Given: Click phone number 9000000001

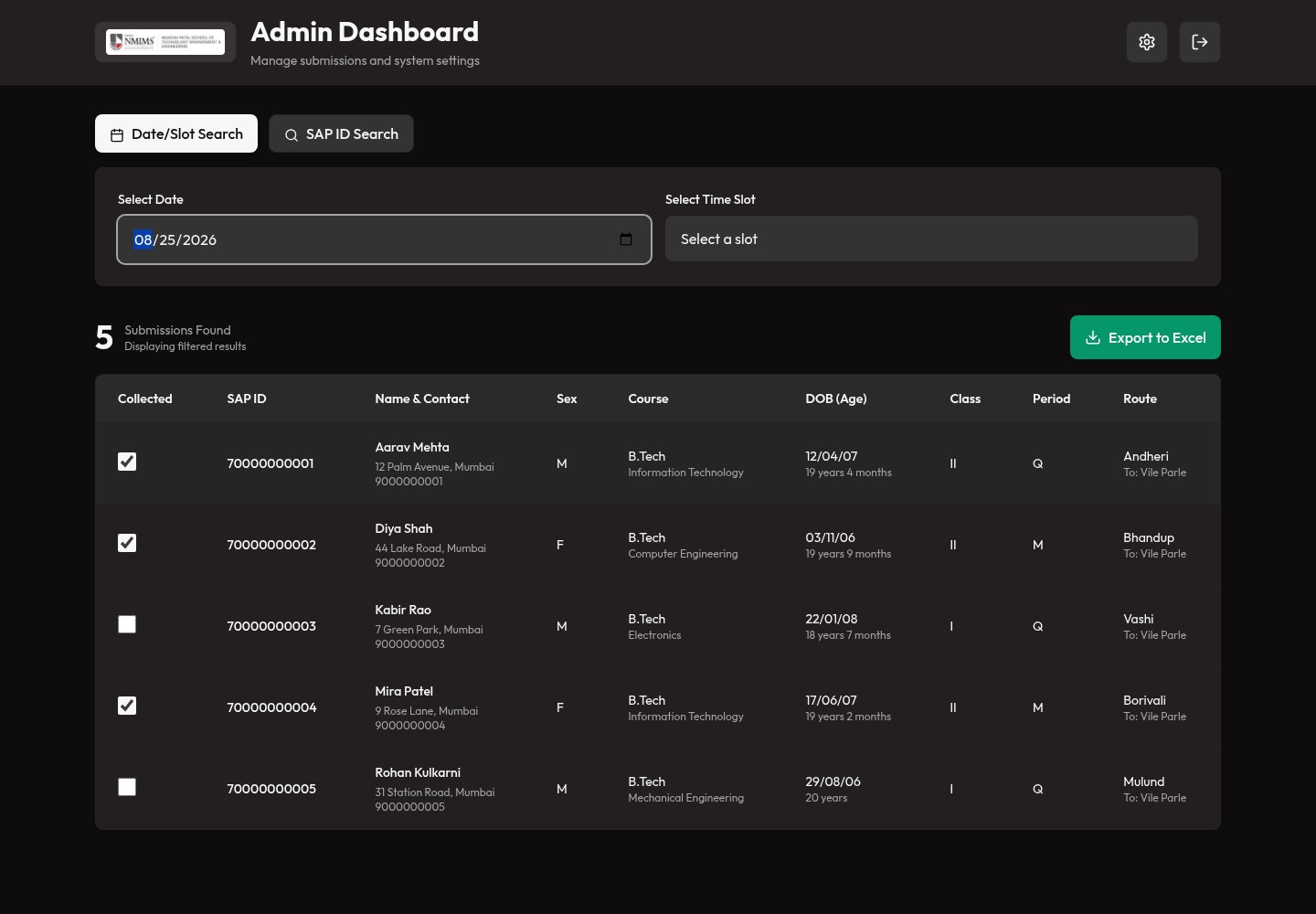Looking at the screenshot, I should [409, 482].
